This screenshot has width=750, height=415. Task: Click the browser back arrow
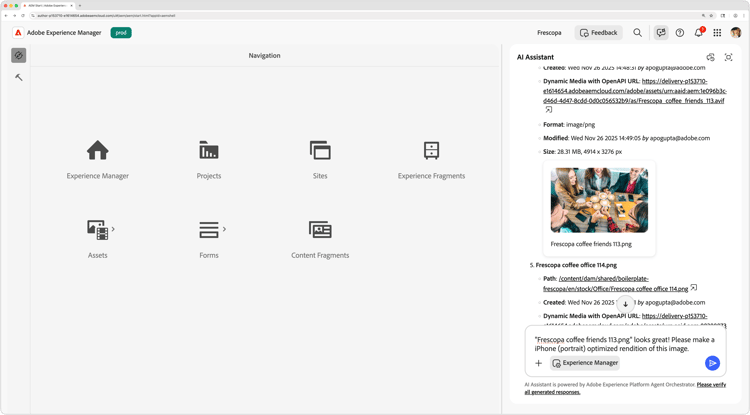click(x=6, y=15)
